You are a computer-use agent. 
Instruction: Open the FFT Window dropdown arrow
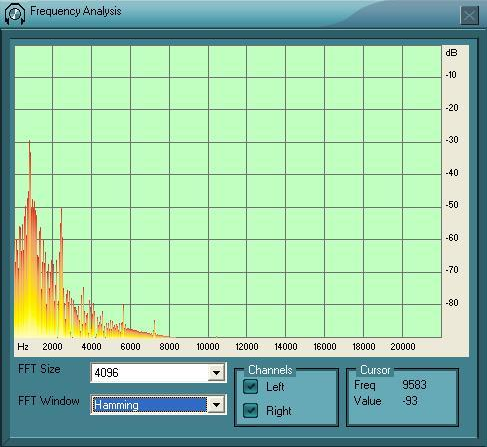[x=216, y=405]
